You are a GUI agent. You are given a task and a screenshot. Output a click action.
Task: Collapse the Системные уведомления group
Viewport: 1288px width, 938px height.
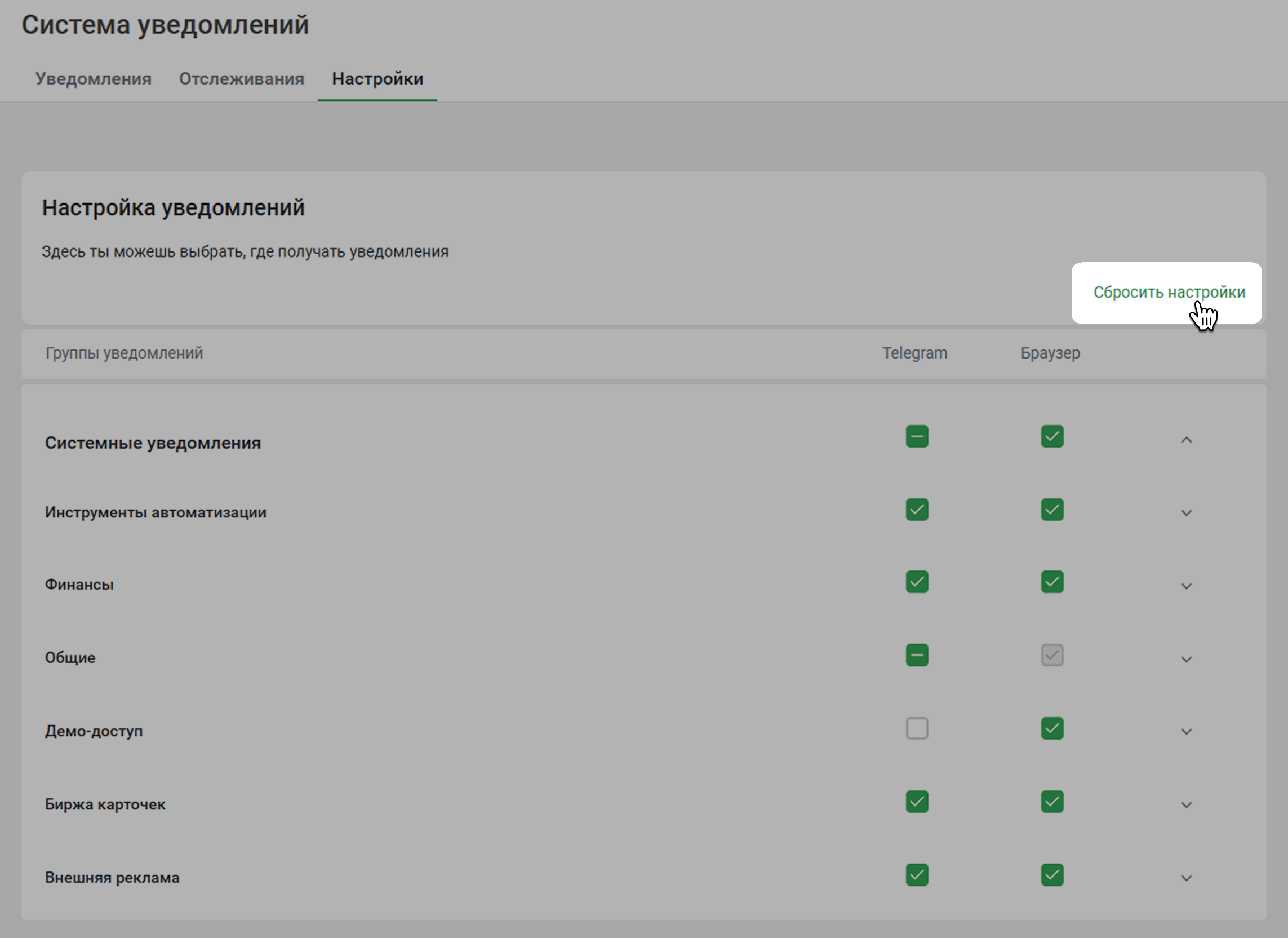[1186, 440]
